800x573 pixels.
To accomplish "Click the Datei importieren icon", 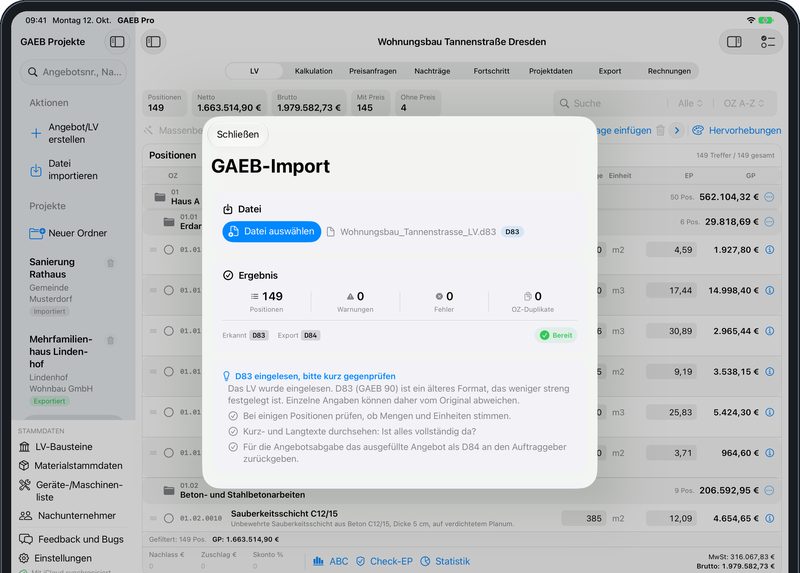I will coord(36,170).
